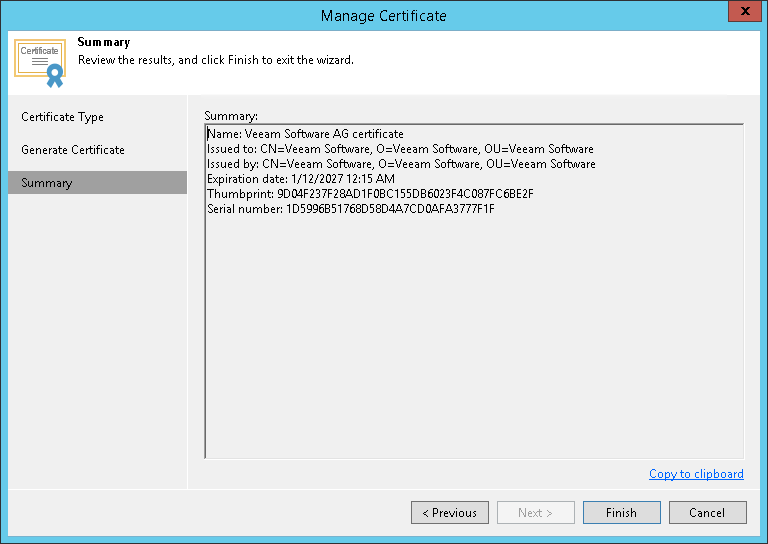
Task: Click the Expiration date line
Action: (x=300, y=179)
